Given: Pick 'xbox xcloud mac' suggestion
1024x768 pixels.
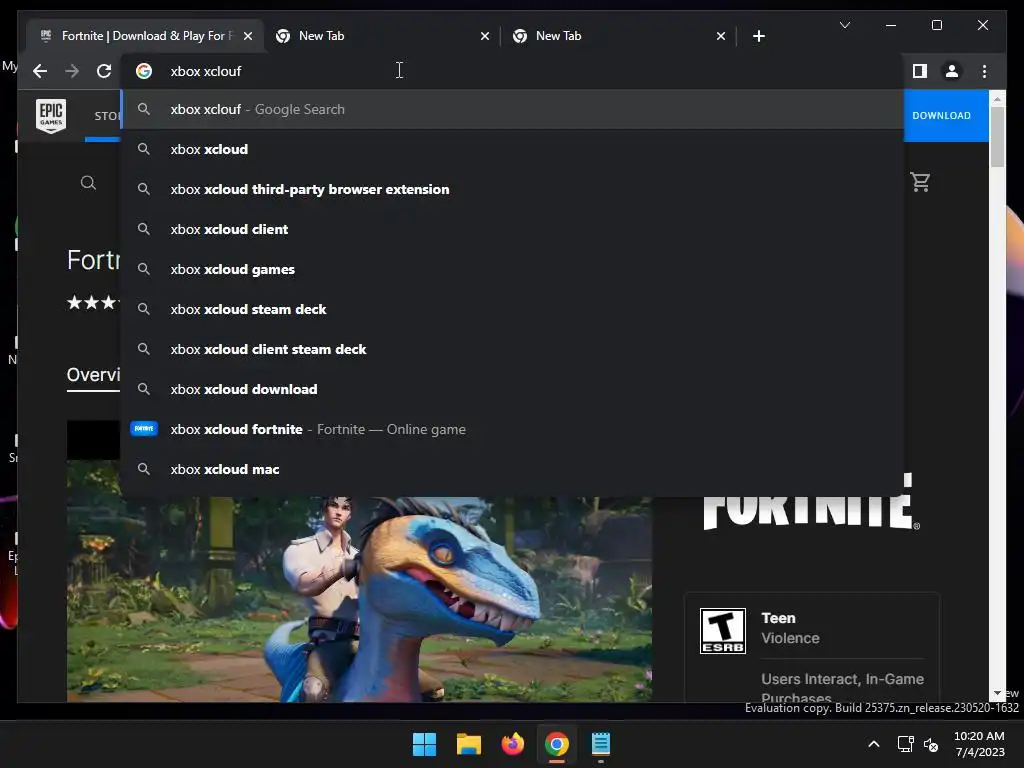Looking at the screenshot, I should (512, 469).
